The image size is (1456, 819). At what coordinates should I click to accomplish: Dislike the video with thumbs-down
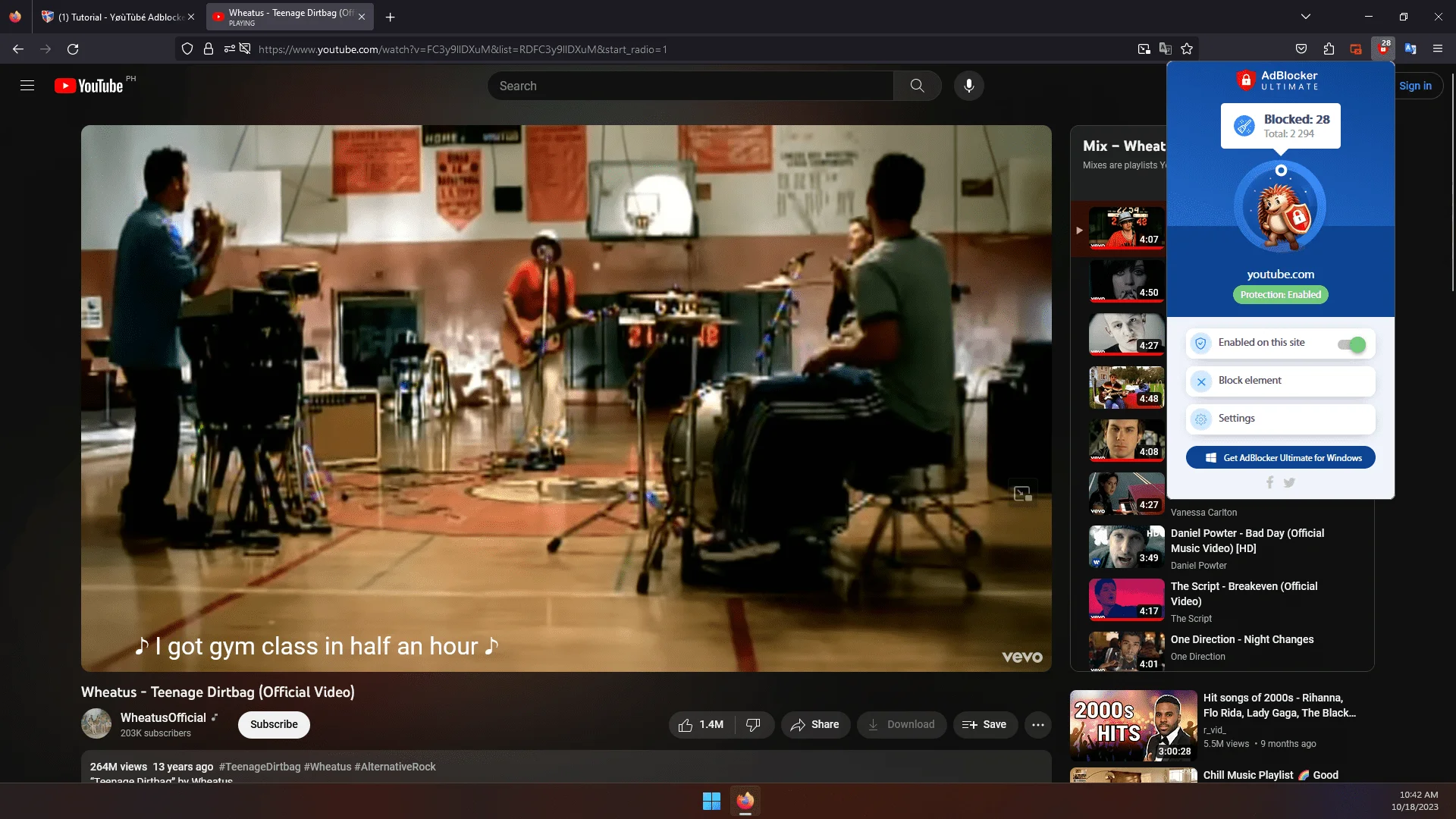pos(753,725)
